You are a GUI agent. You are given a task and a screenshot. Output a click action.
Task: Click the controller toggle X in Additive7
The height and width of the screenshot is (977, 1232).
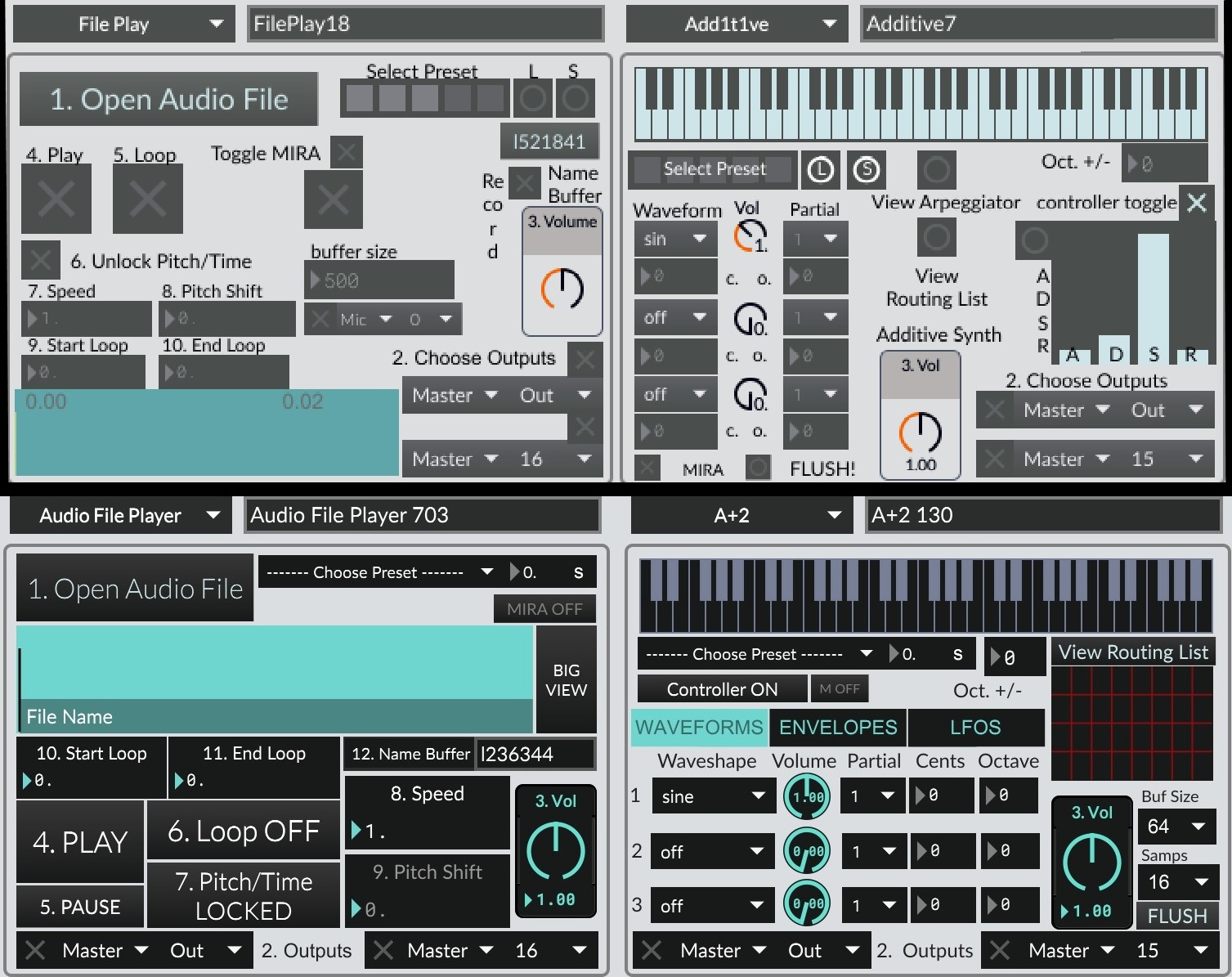pos(1197,203)
